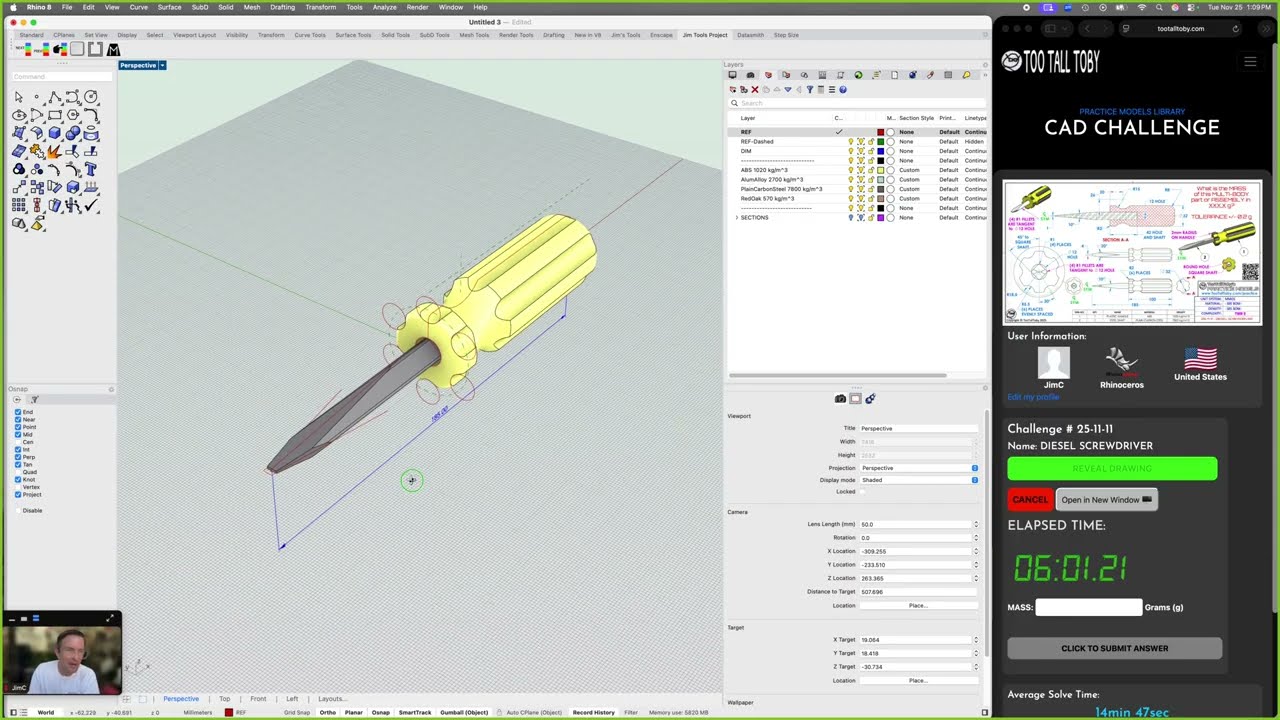Choose the Circle tool in the sidebar

tap(91, 96)
